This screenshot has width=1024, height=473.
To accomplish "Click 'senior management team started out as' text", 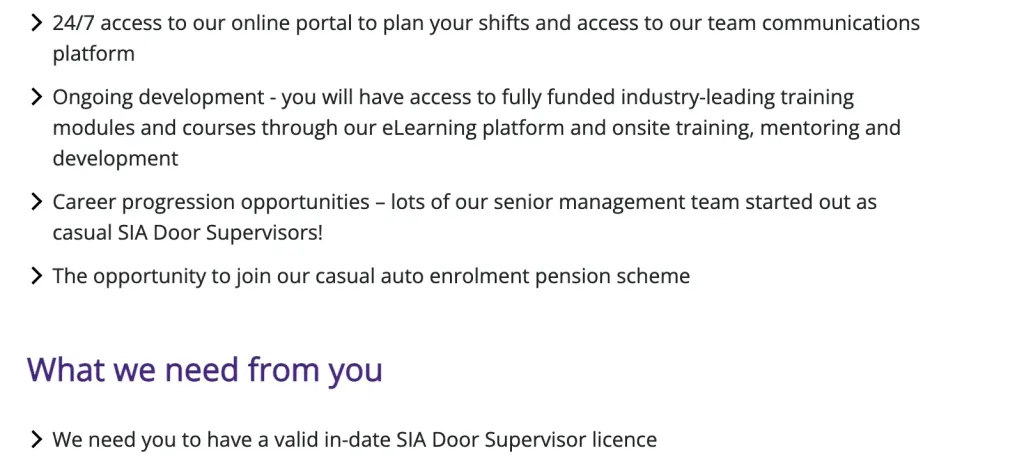I will 685,202.
